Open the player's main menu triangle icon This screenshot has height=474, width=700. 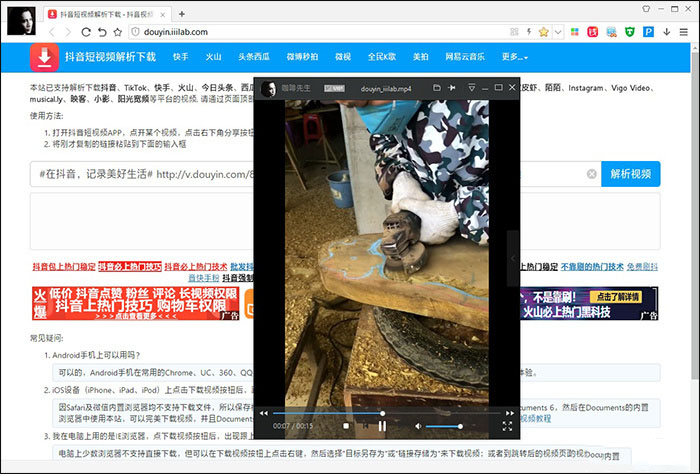click(x=471, y=88)
